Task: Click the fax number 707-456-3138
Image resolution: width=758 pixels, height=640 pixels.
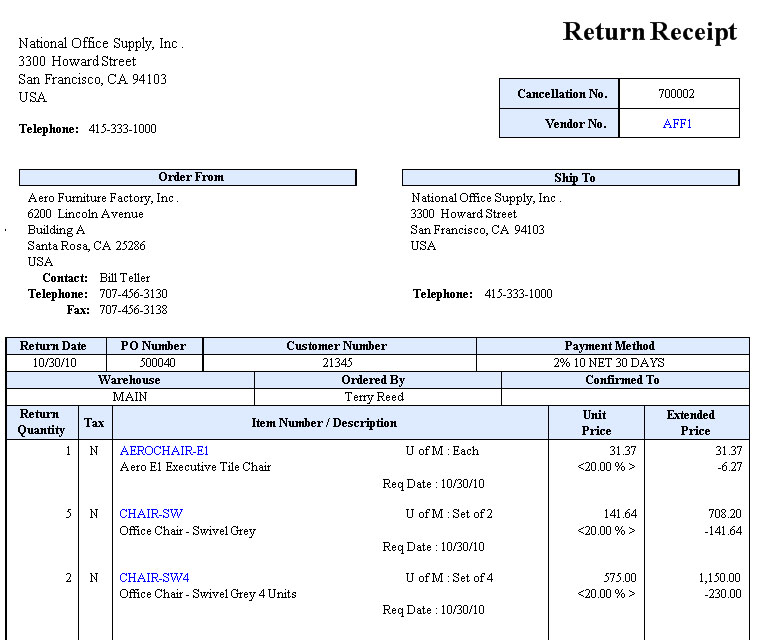Action: tap(133, 310)
